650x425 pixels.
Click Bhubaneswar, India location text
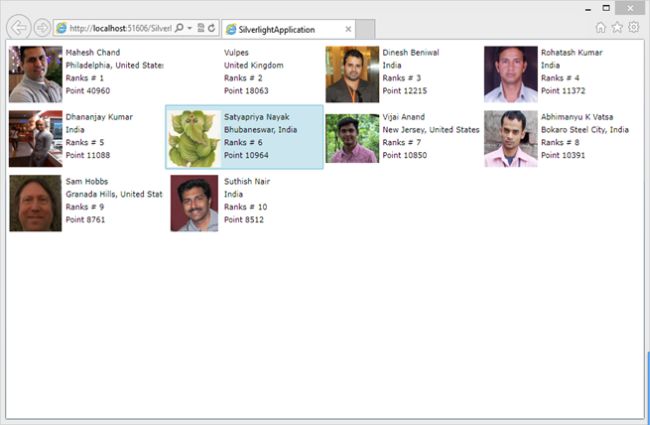pos(260,130)
